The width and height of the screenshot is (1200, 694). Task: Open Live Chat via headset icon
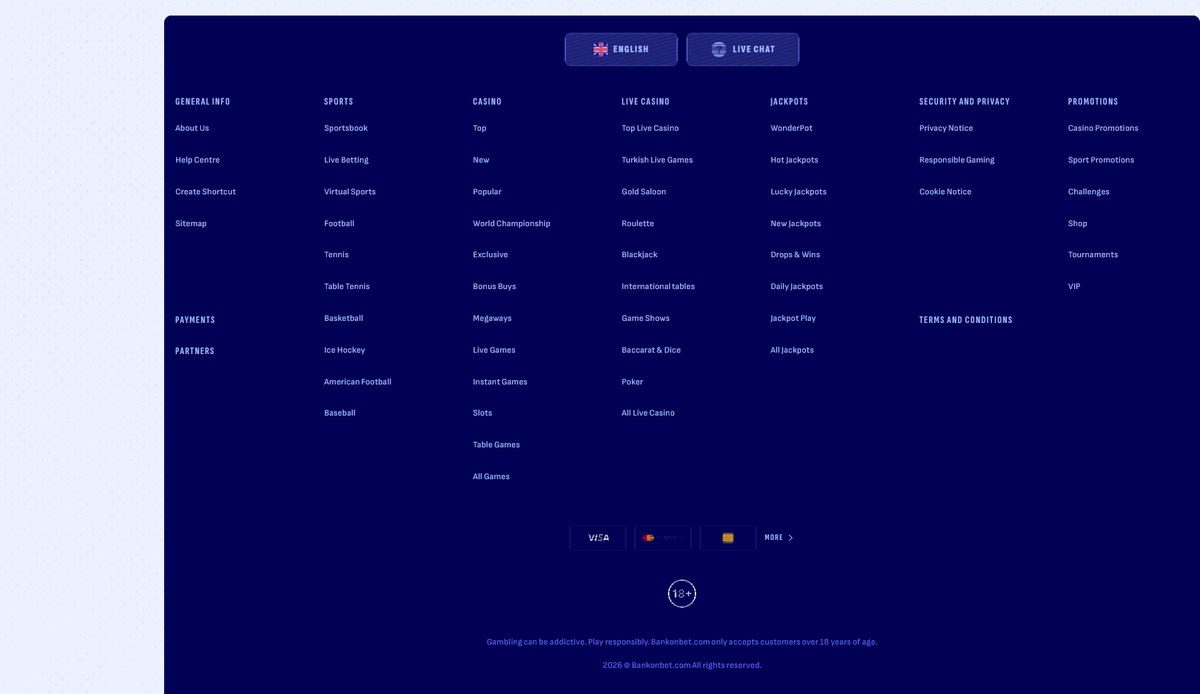(718, 49)
